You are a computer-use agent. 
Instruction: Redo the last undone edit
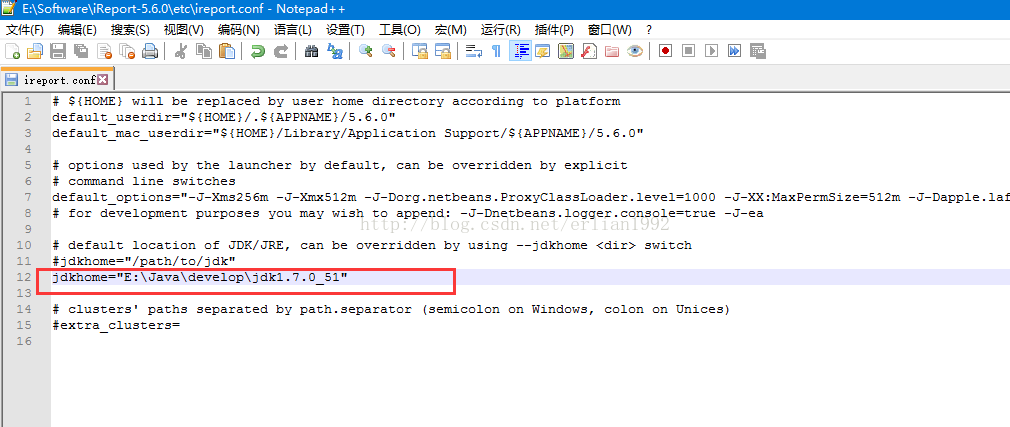tap(281, 52)
